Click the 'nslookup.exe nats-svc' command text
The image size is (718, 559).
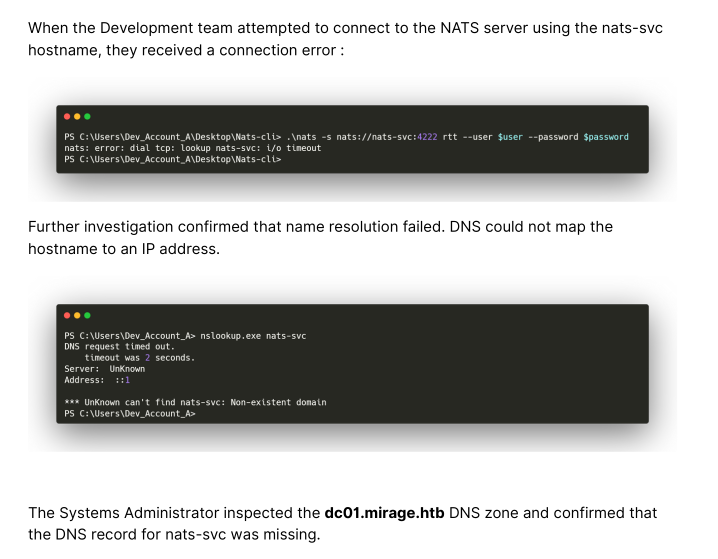[252, 335]
